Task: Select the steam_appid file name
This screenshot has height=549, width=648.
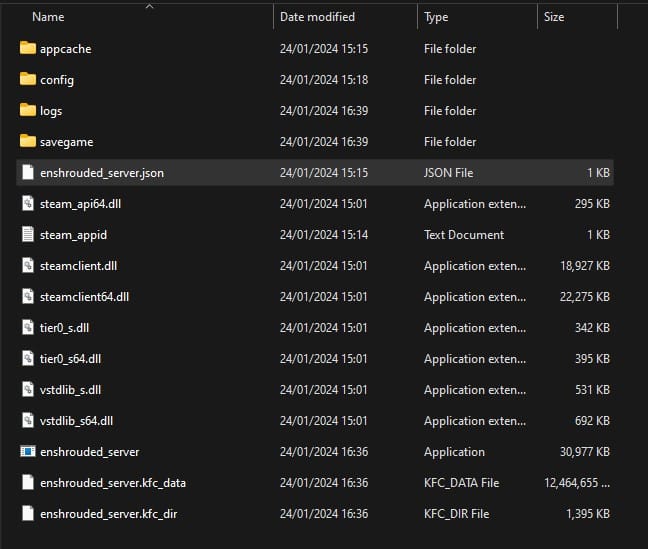Action: click(74, 235)
